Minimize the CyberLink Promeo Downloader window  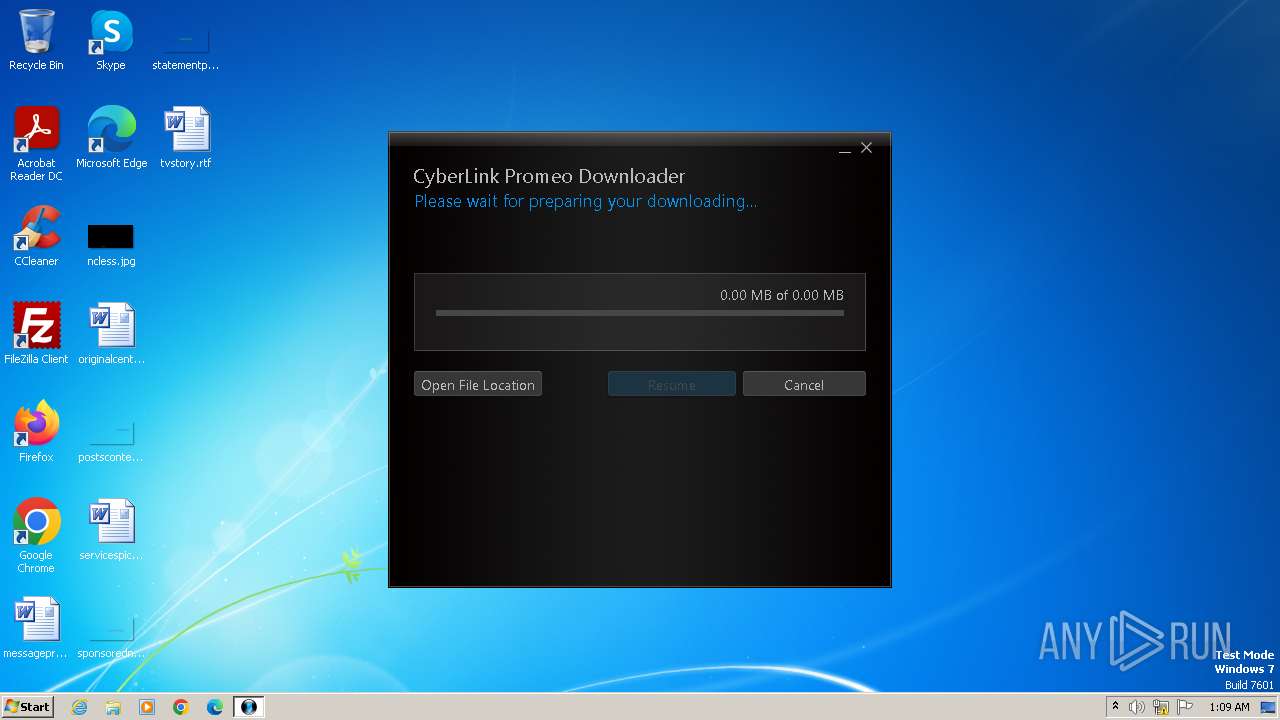click(x=845, y=148)
